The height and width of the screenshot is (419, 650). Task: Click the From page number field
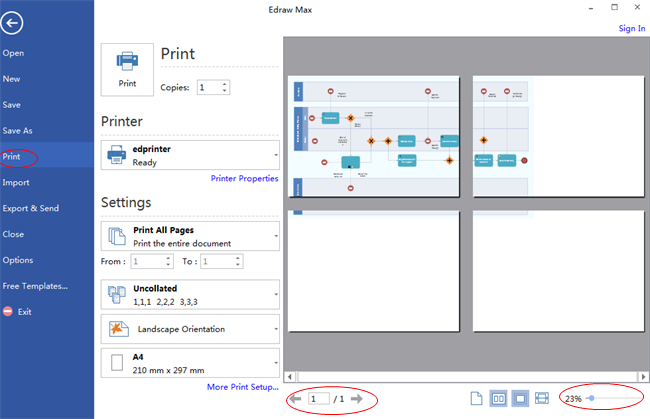pyautogui.click(x=148, y=262)
